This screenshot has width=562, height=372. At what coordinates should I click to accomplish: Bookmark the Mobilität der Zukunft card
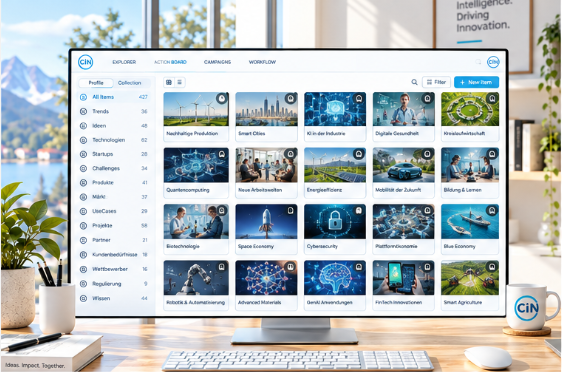427,154
